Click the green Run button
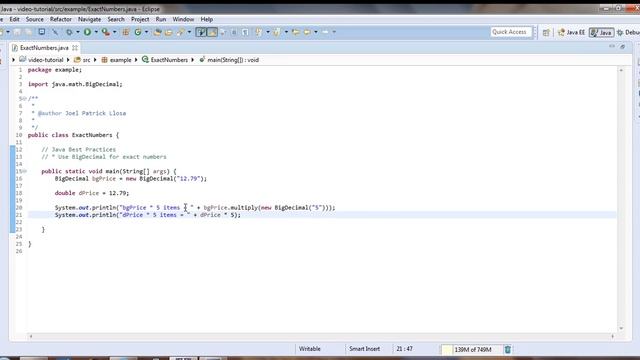Screen dimensions: 640x360 click(x=87, y=32)
